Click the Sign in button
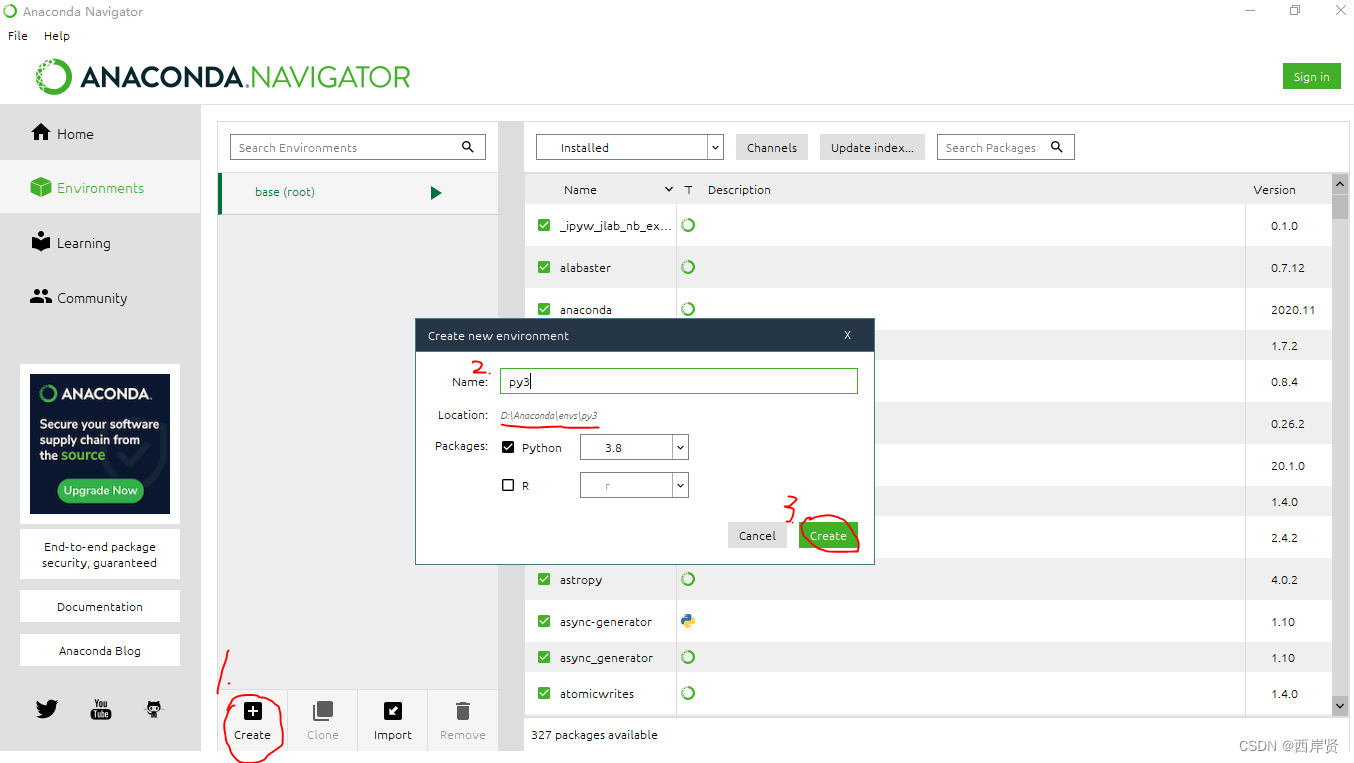This screenshot has width=1354, height=763. click(x=1311, y=77)
